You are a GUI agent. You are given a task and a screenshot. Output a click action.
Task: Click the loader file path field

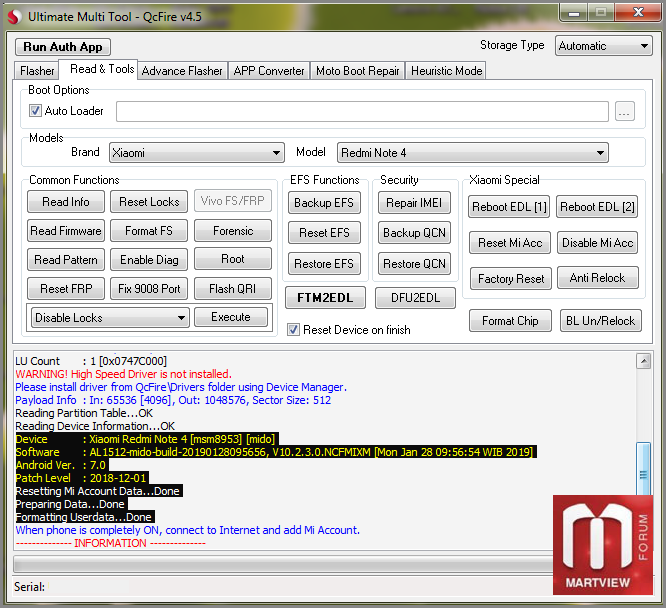[362, 111]
